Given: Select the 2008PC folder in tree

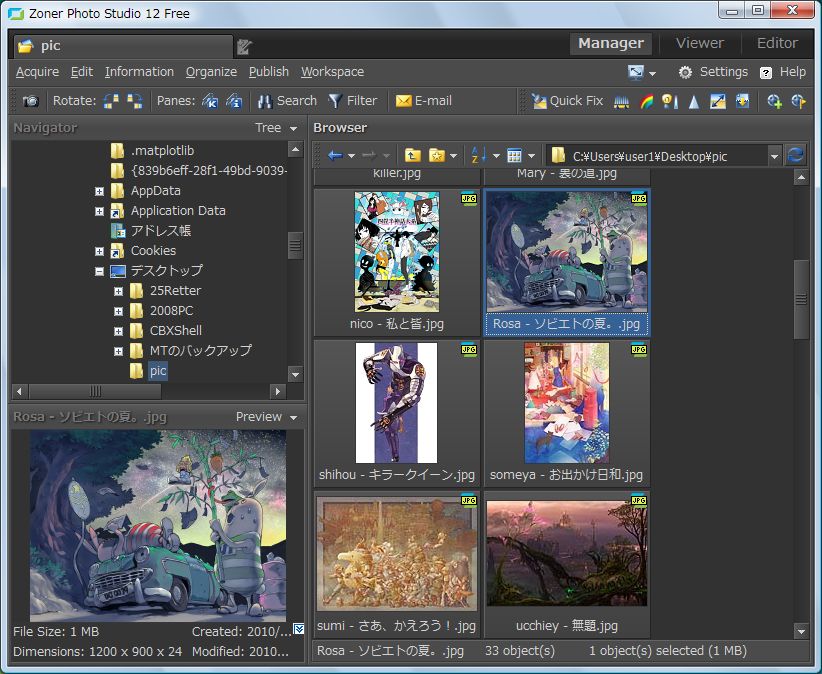Looking at the screenshot, I should pyautogui.click(x=171, y=311).
